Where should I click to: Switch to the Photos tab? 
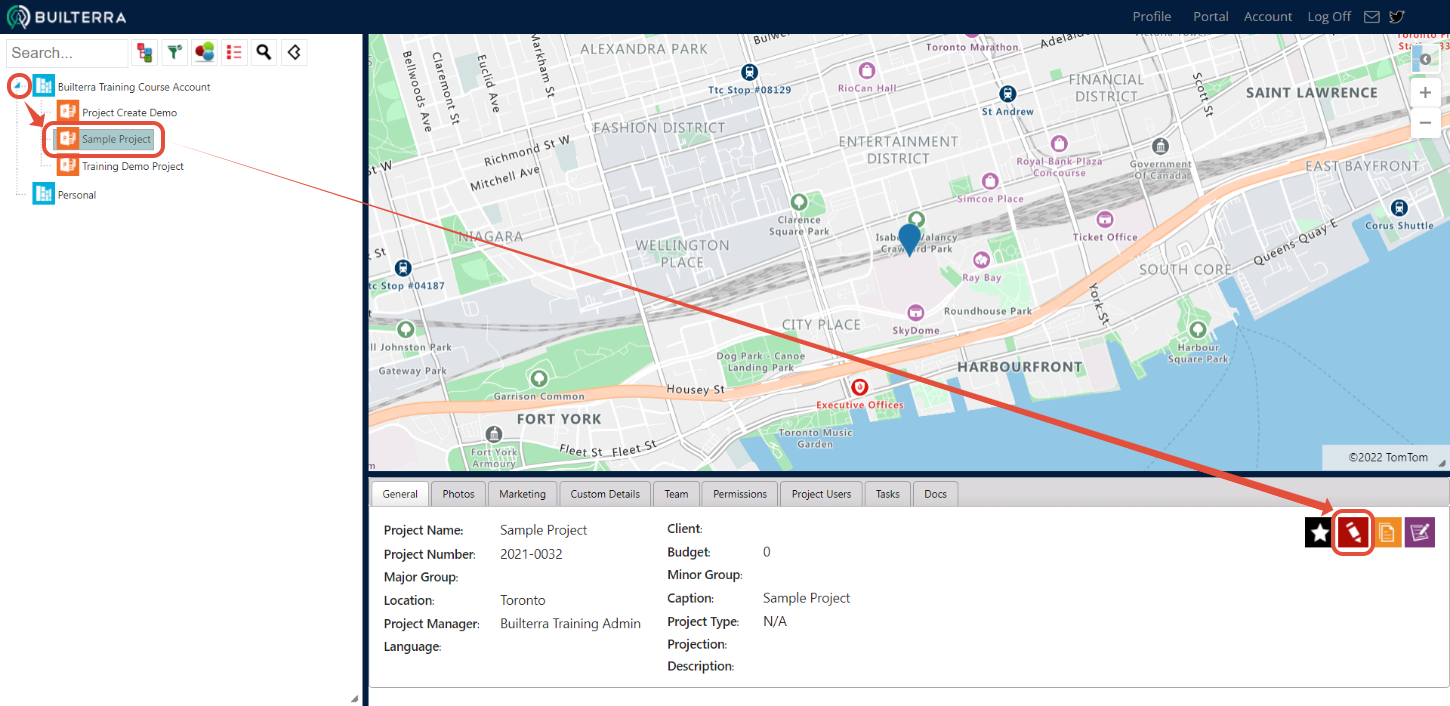click(458, 494)
